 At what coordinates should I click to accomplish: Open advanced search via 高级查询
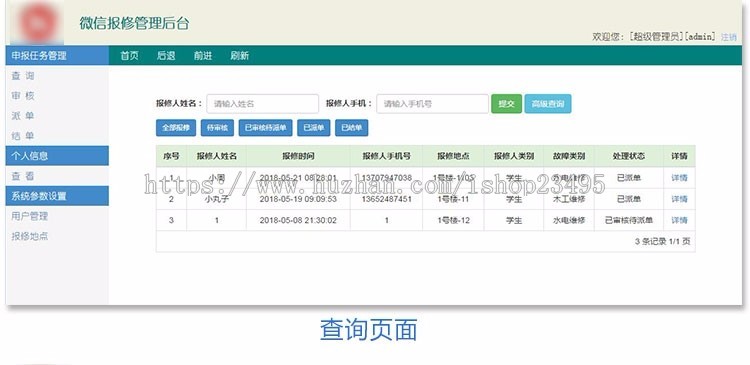coord(548,104)
